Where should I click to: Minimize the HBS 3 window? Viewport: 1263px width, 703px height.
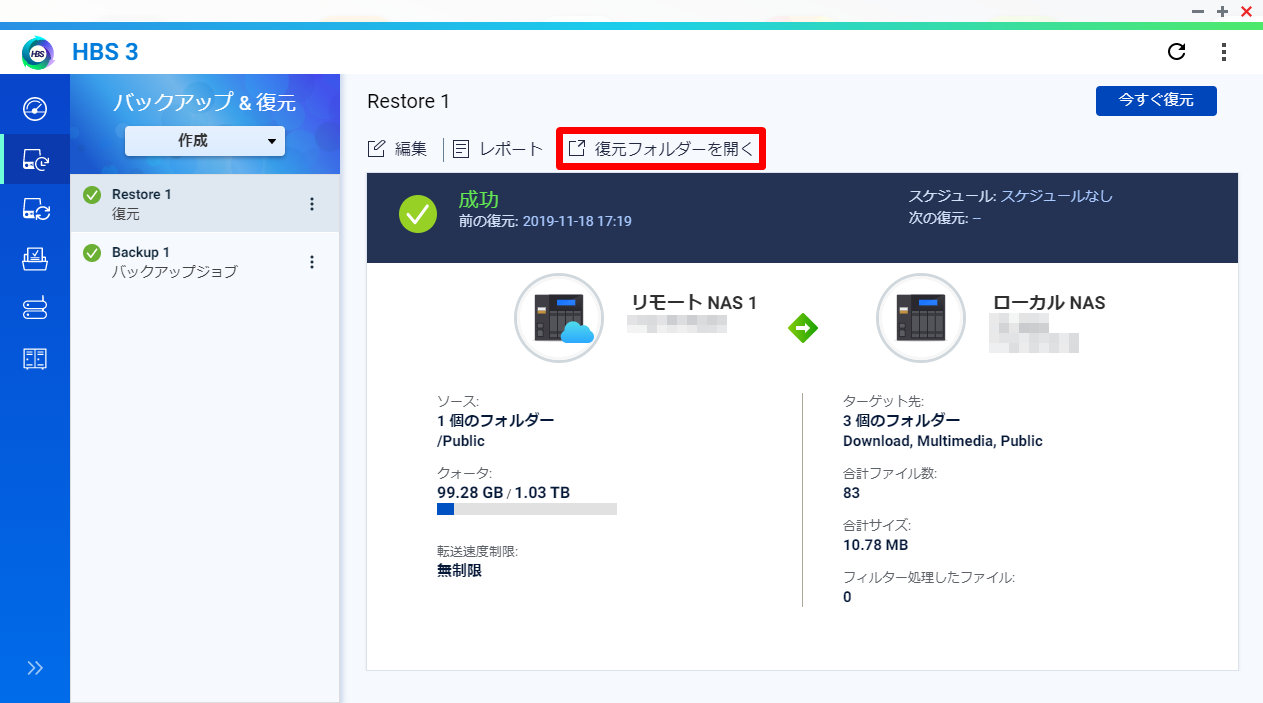[1198, 11]
